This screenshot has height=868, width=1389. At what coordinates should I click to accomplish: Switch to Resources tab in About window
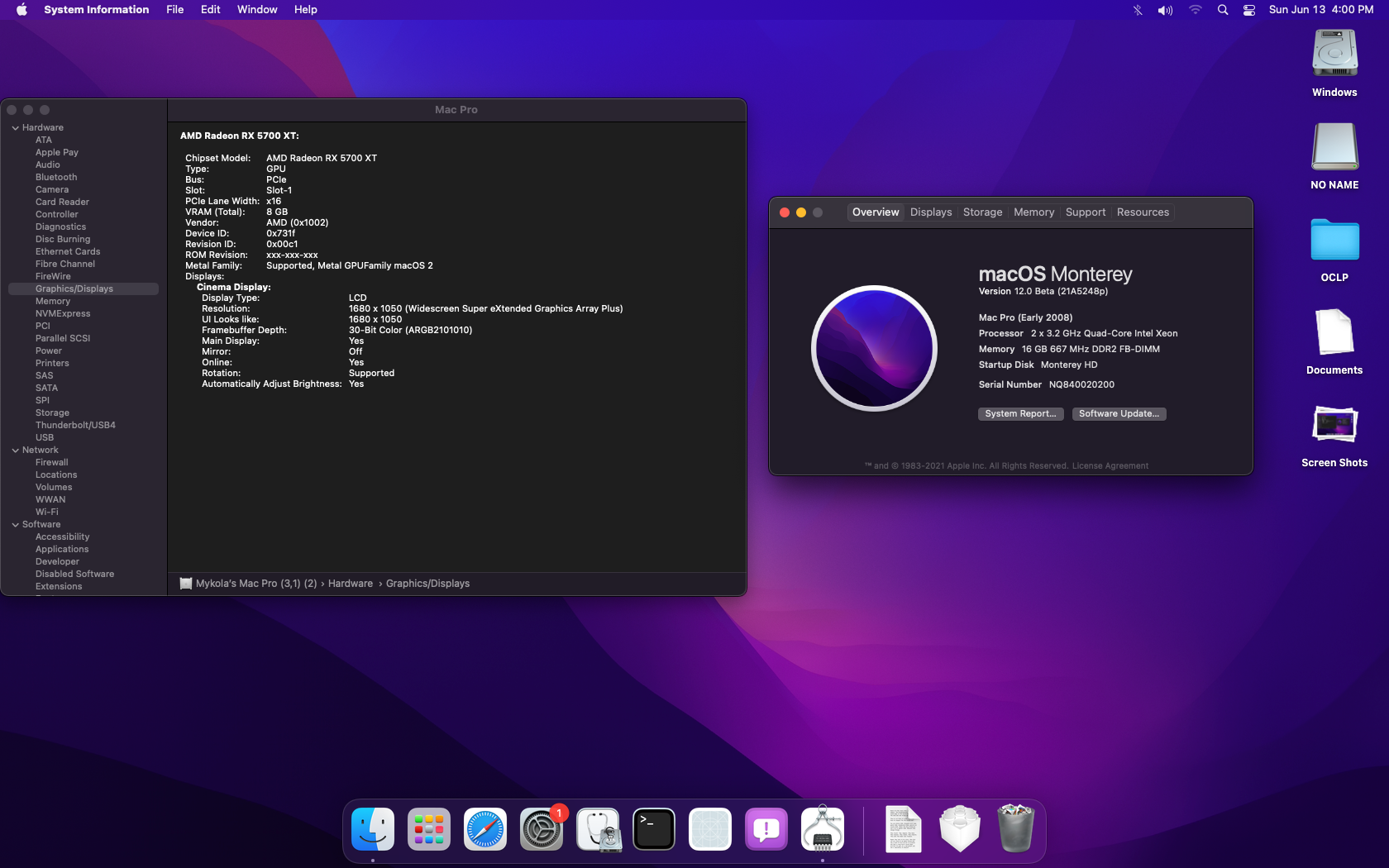pos(1143,212)
